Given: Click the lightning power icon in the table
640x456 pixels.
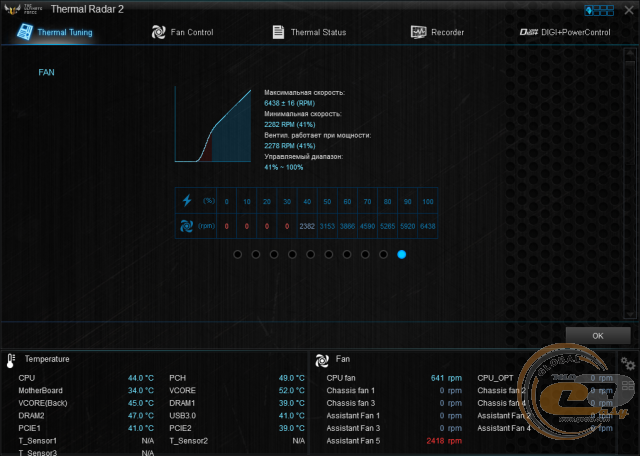Looking at the screenshot, I should coord(187,200).
